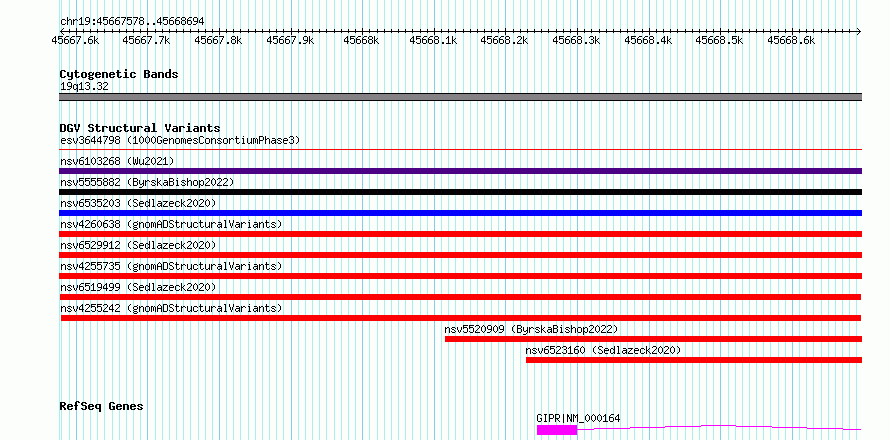Click the red bar under nsv6519499
Screen dimensions: 890x440
pyautogui.click(x=460, y=297)
